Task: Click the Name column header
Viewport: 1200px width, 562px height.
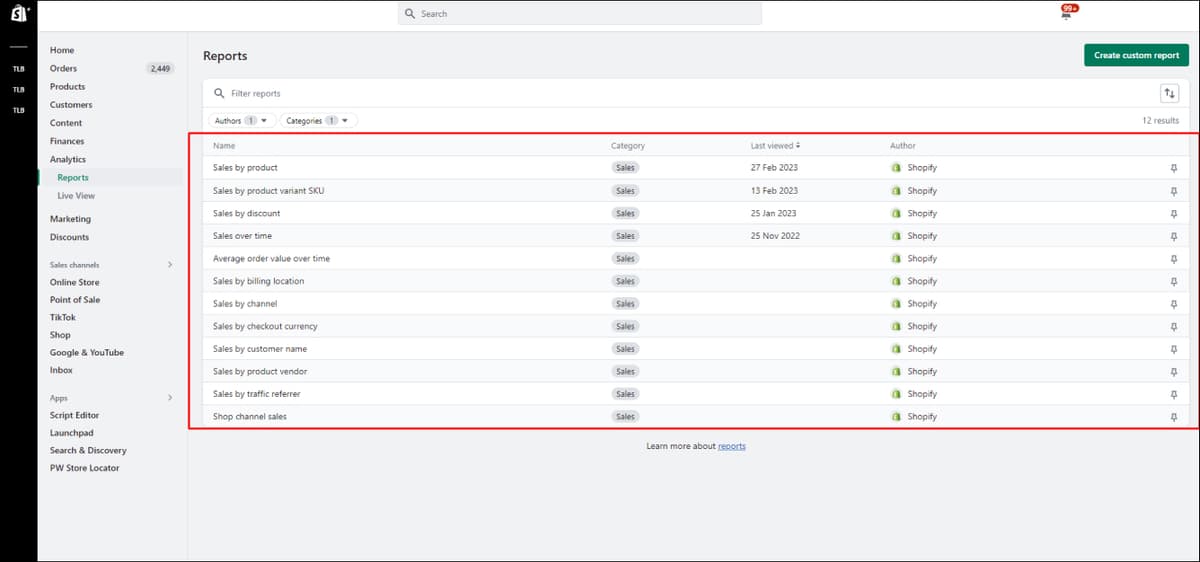Action: click(224, 146)
